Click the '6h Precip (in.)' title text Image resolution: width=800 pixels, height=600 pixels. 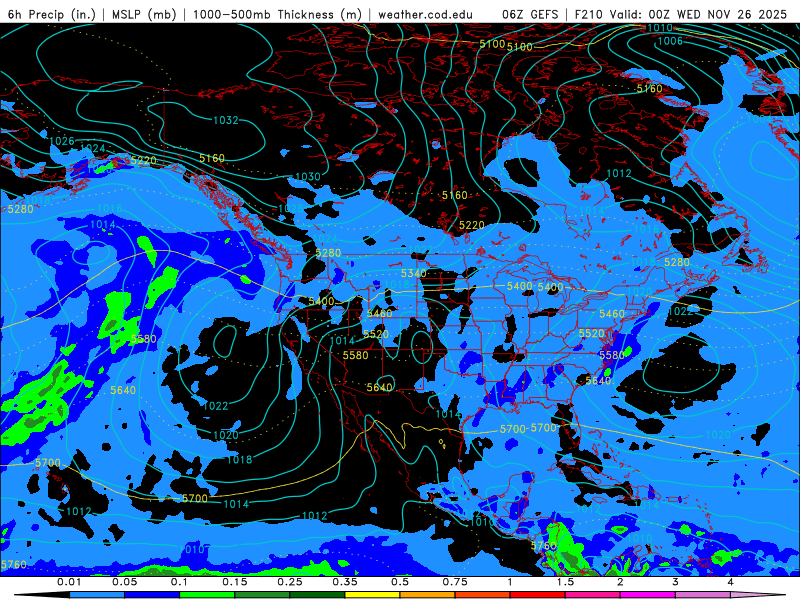pos(52,14)
